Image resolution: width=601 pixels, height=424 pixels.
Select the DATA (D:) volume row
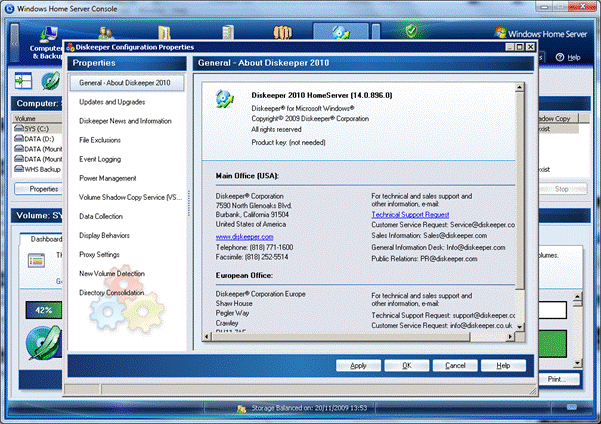click(38, 139)
